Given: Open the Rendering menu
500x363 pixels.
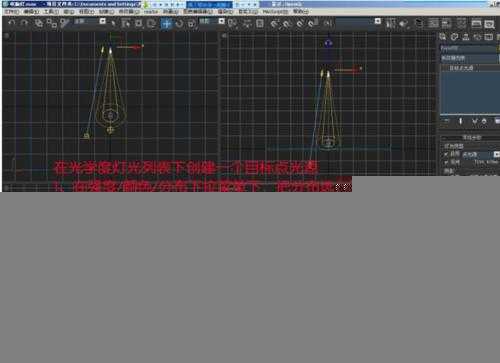Looking at the screenshot, I should pos(226,12).
